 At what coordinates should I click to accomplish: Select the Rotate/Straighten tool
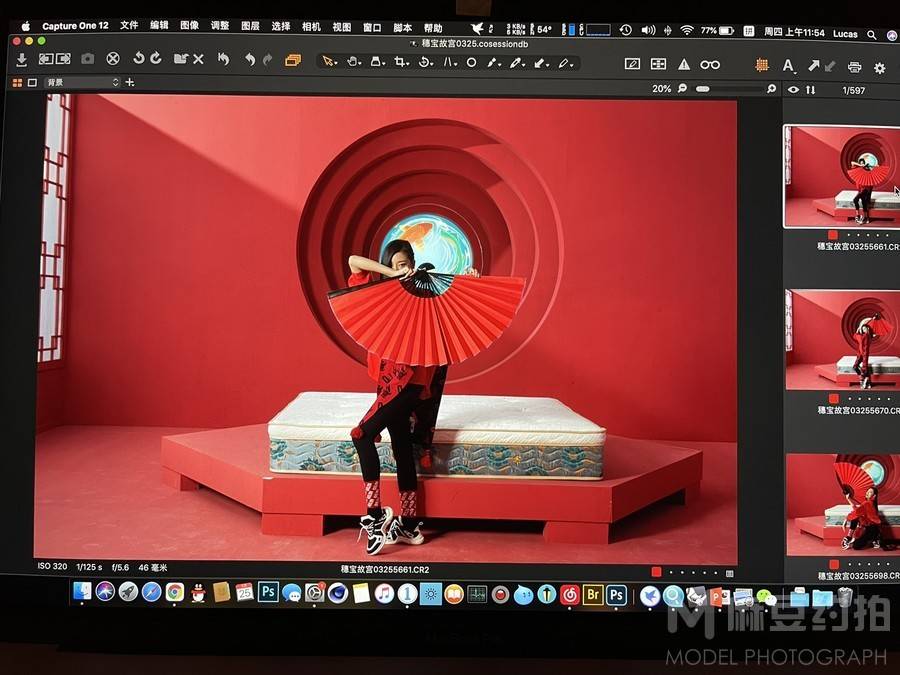coord(425,62)
